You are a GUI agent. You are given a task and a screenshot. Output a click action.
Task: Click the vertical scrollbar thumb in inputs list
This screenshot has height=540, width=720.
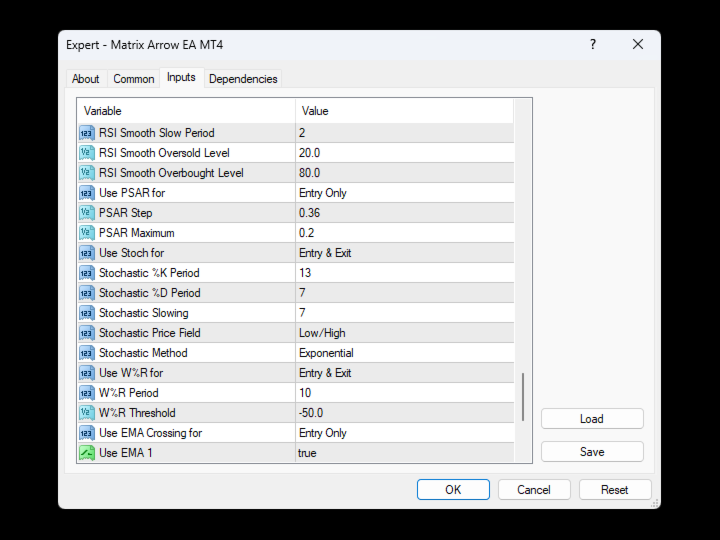tap(523, 397)
